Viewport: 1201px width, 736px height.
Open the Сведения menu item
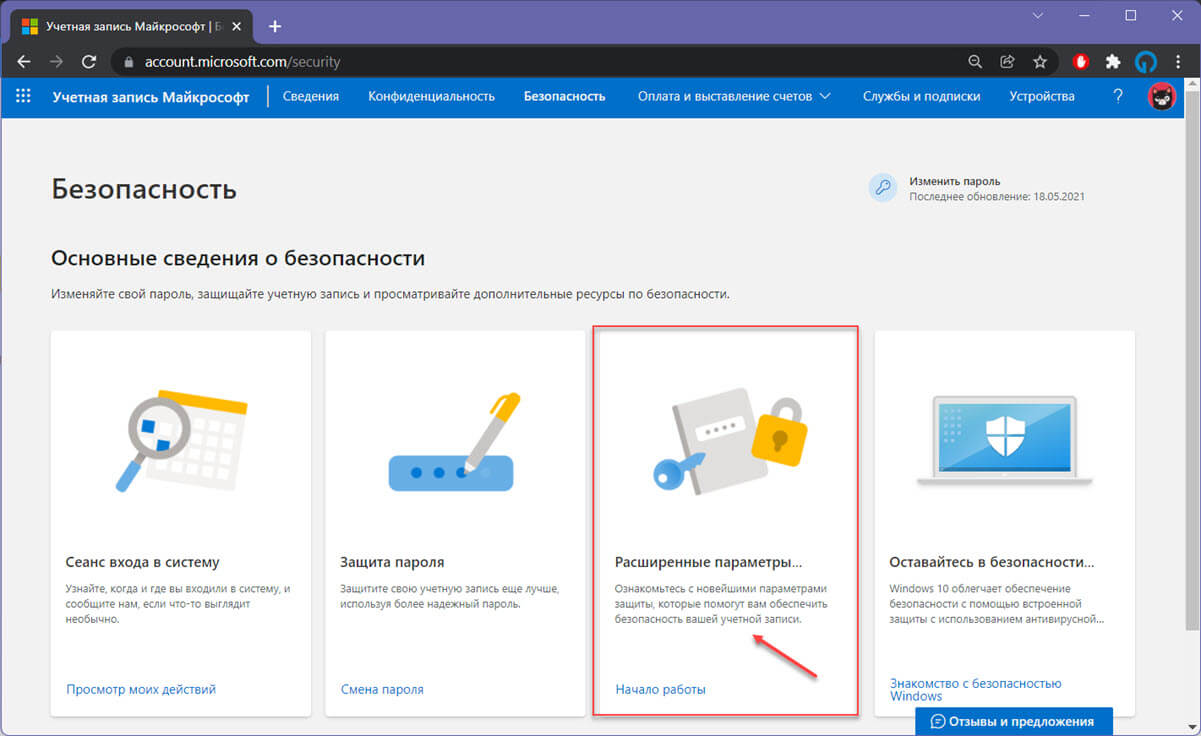311,97
